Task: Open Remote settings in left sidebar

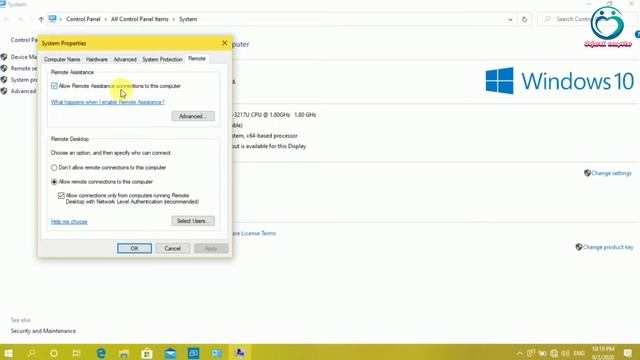Action: point(24,69)
